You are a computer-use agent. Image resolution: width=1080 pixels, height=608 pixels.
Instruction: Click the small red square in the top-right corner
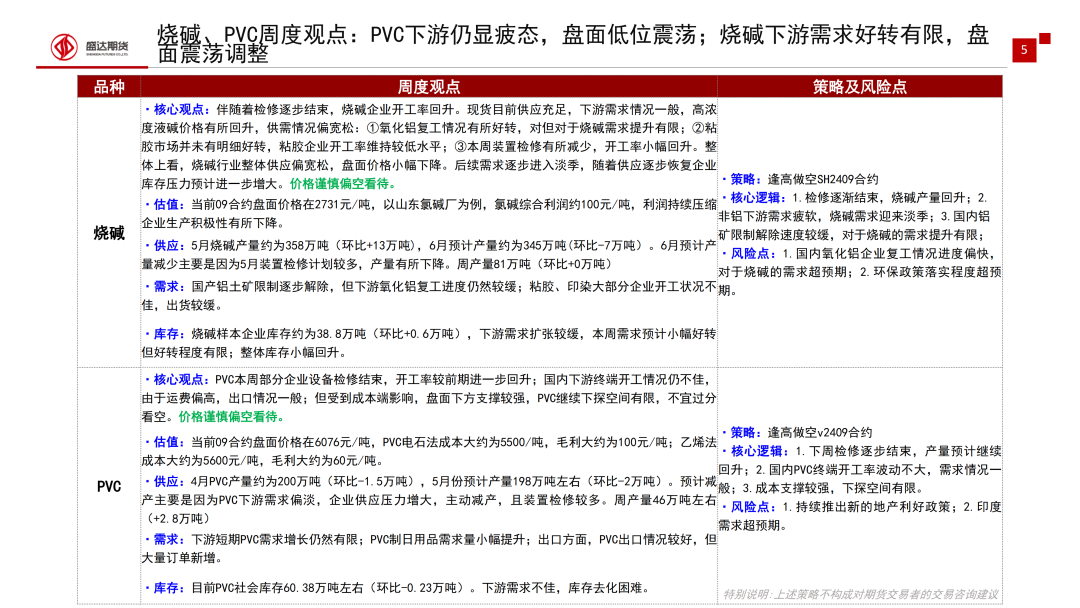tap(1045, 39)
